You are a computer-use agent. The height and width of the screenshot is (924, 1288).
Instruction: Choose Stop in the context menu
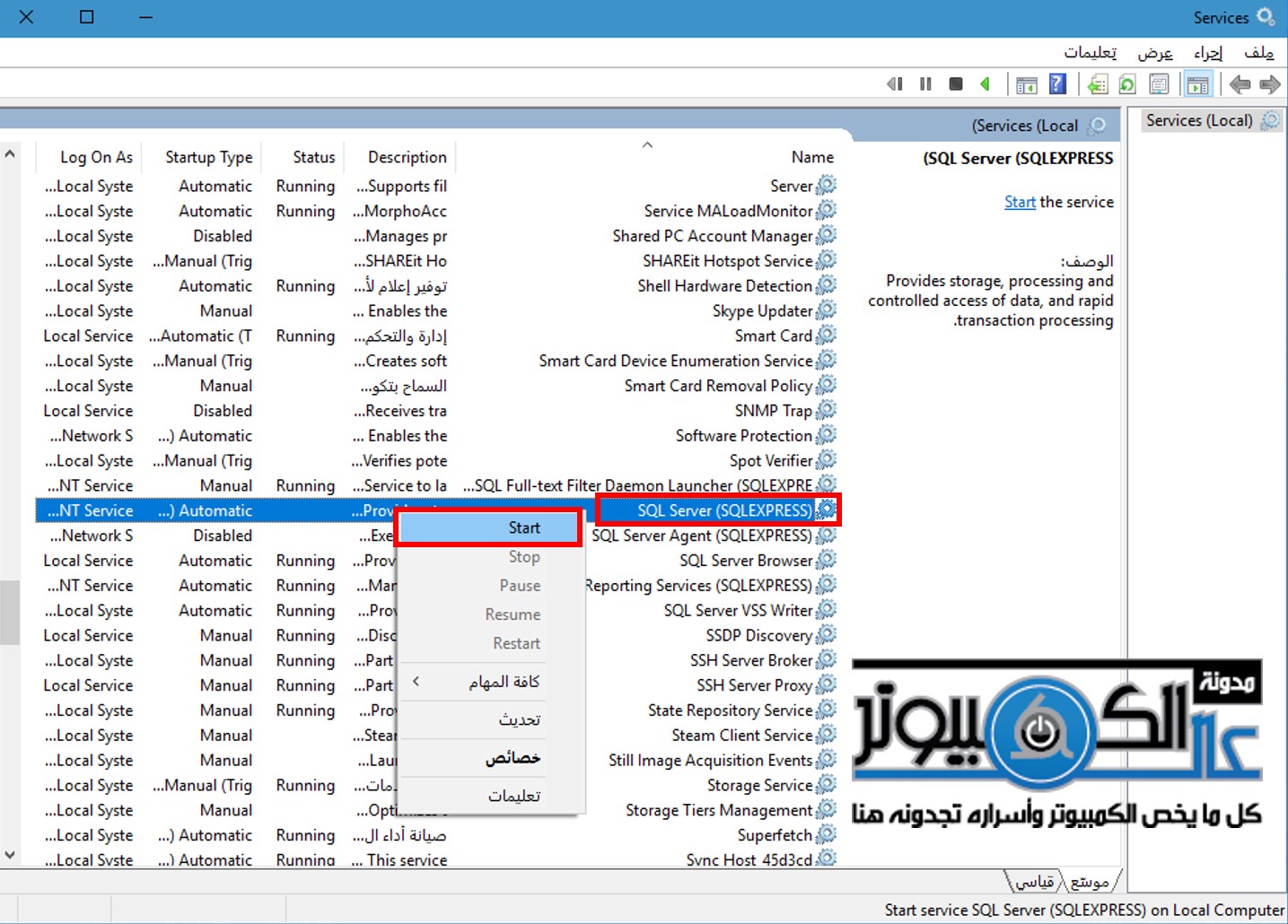[x=489, y=556]
